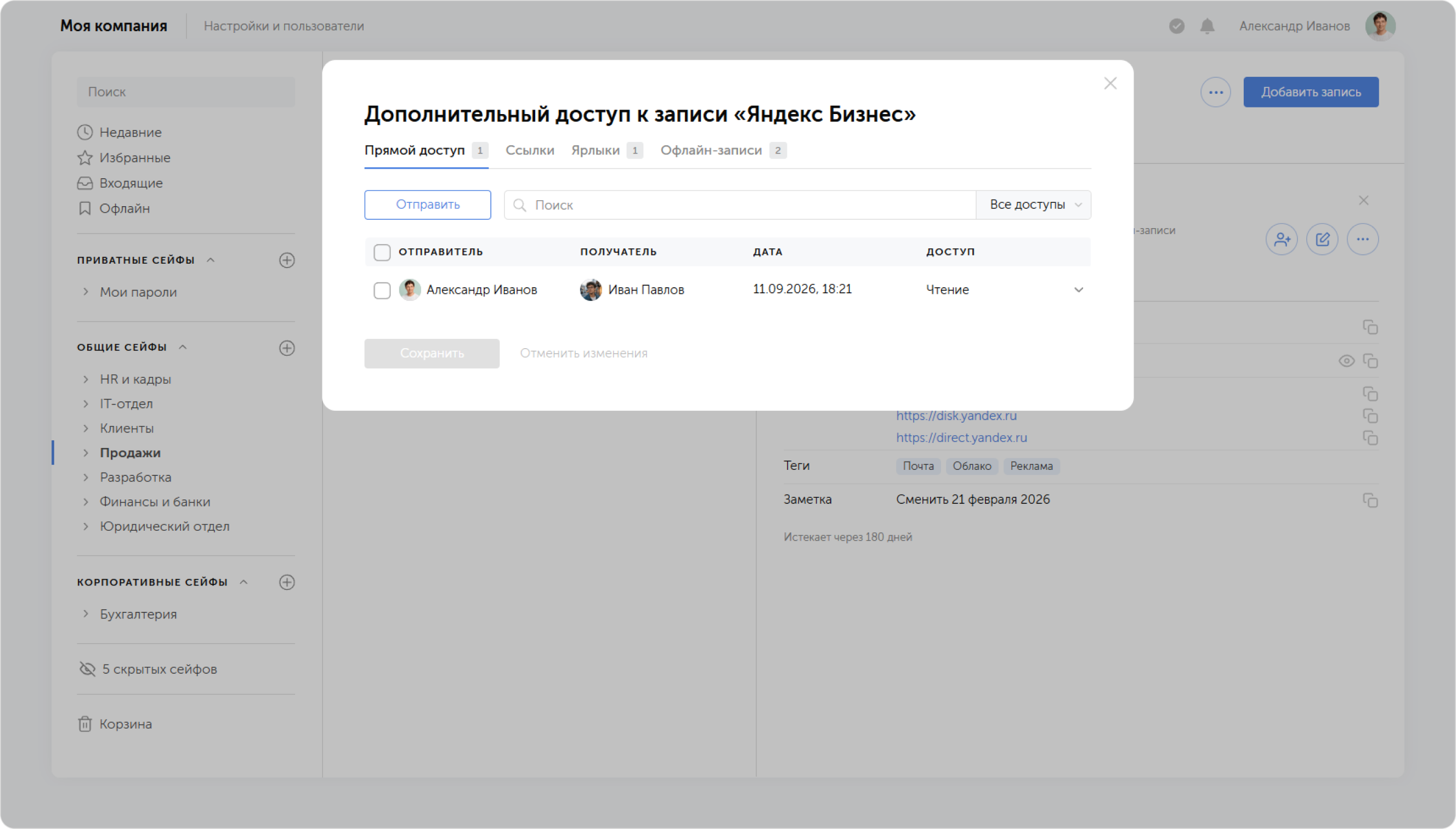Image resolution: width=1456 pixels, height=829 pixels.
Task: Check the Александр Иванов row checkbox
Action: pyautogui.click(x=382, y=291)
